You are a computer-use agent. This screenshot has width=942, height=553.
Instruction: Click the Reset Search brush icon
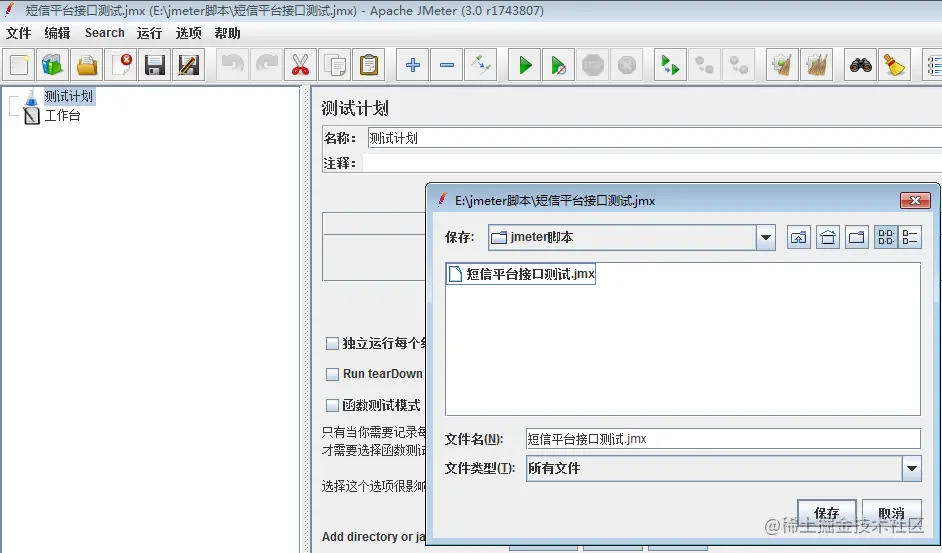895,64
